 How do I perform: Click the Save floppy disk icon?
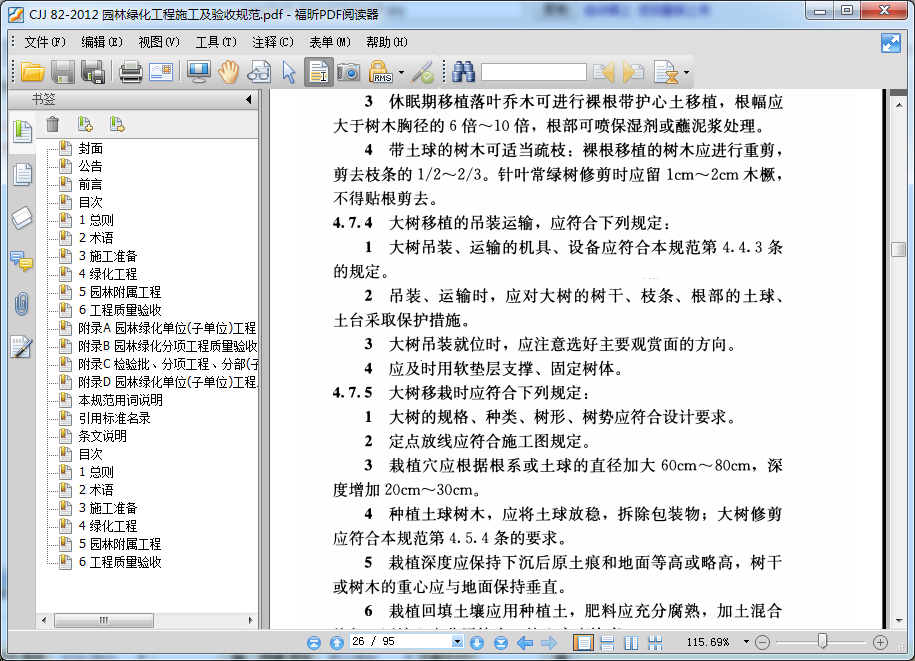[63, 72]
